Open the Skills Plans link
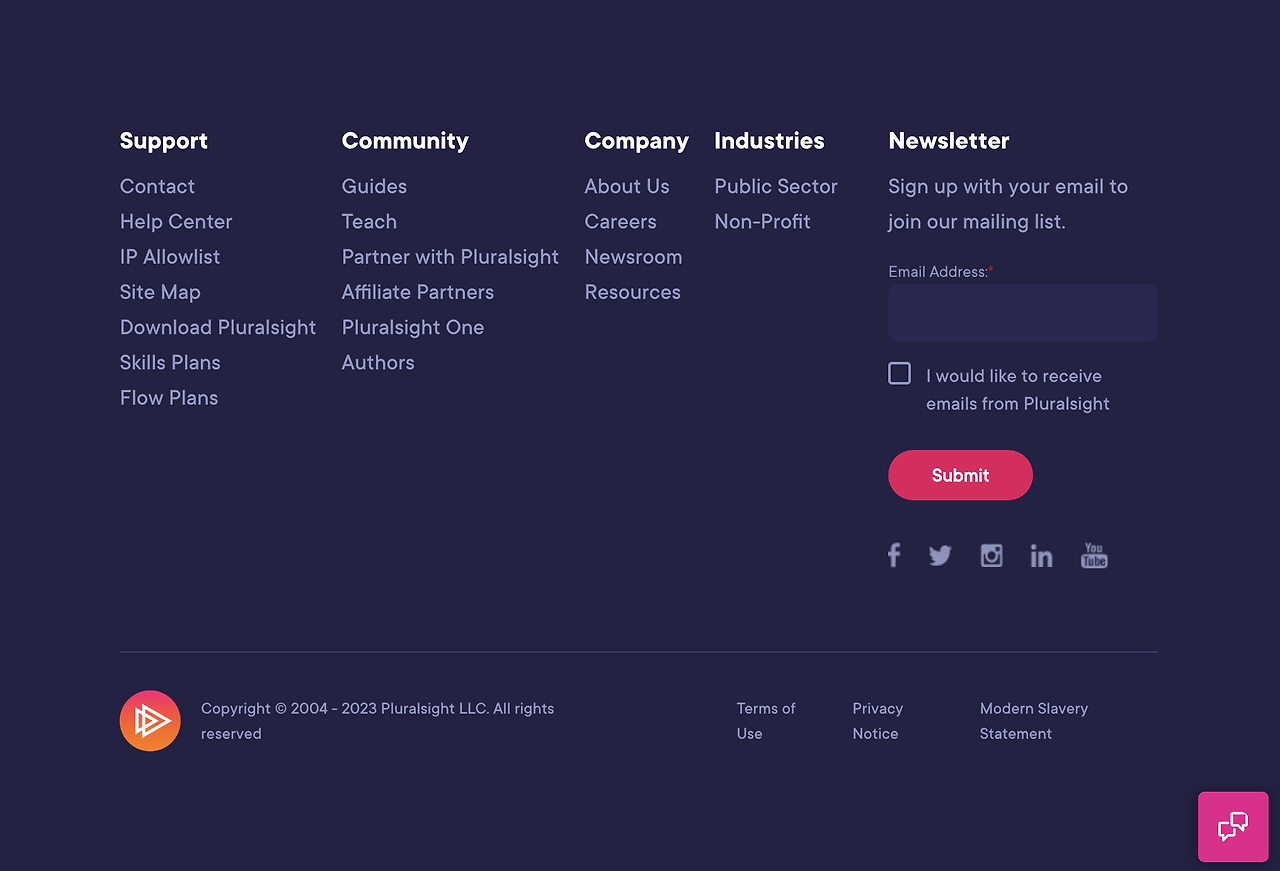Viewport: 1280px width, 871px height. 170,362
